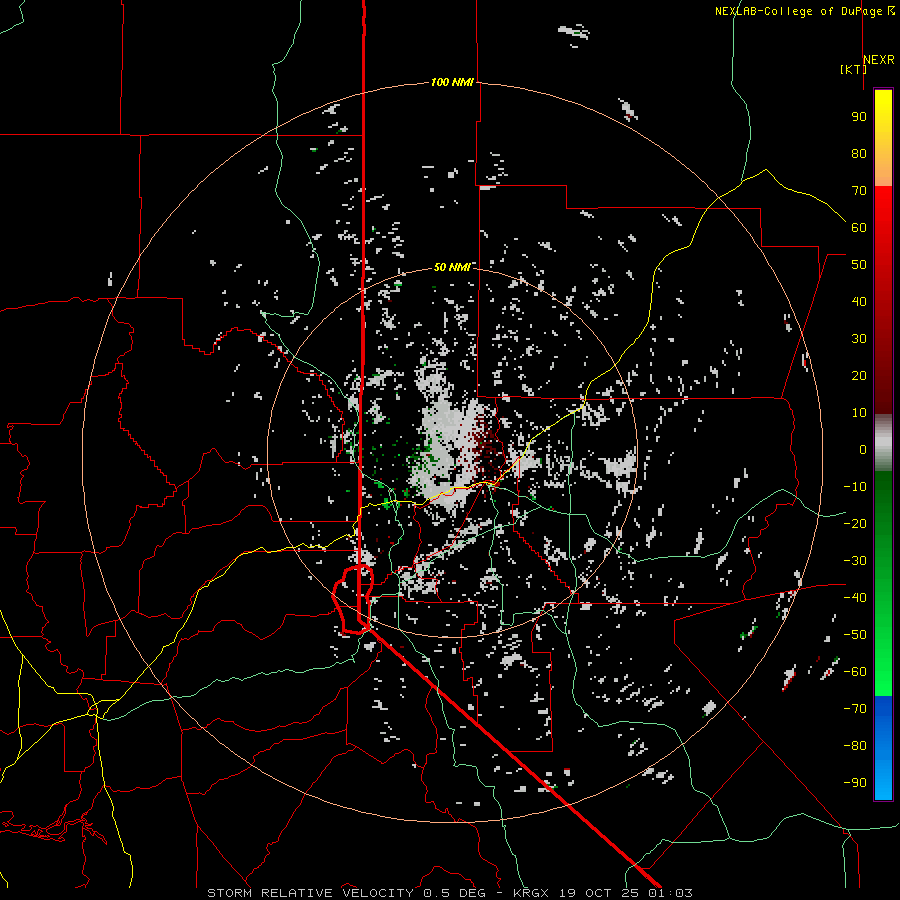Click the -40 value on the velocity scale
This screenshot has width=900, height=900.
(855, 598)
